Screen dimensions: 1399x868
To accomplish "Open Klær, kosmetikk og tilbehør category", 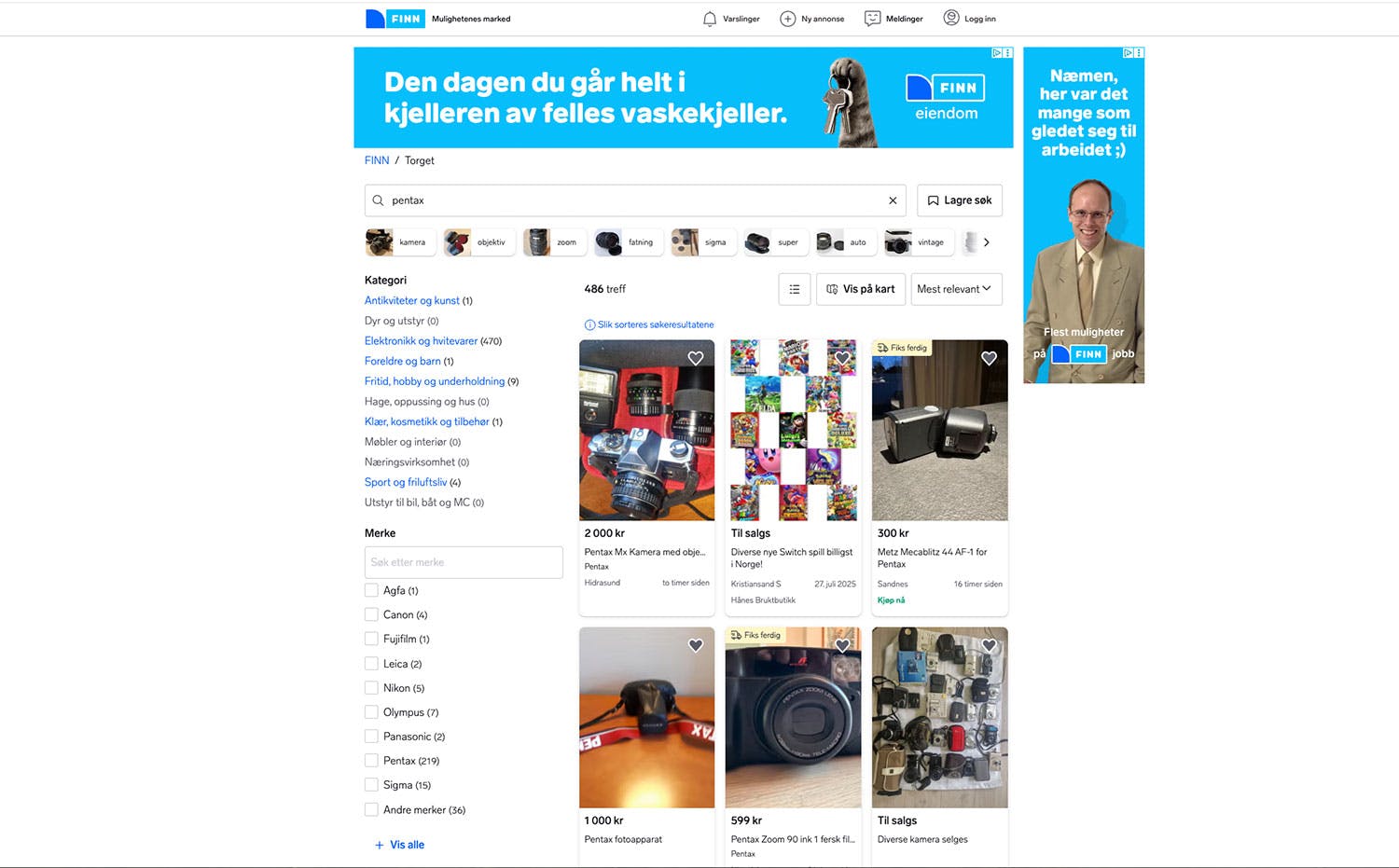I will tap(427, 421).
